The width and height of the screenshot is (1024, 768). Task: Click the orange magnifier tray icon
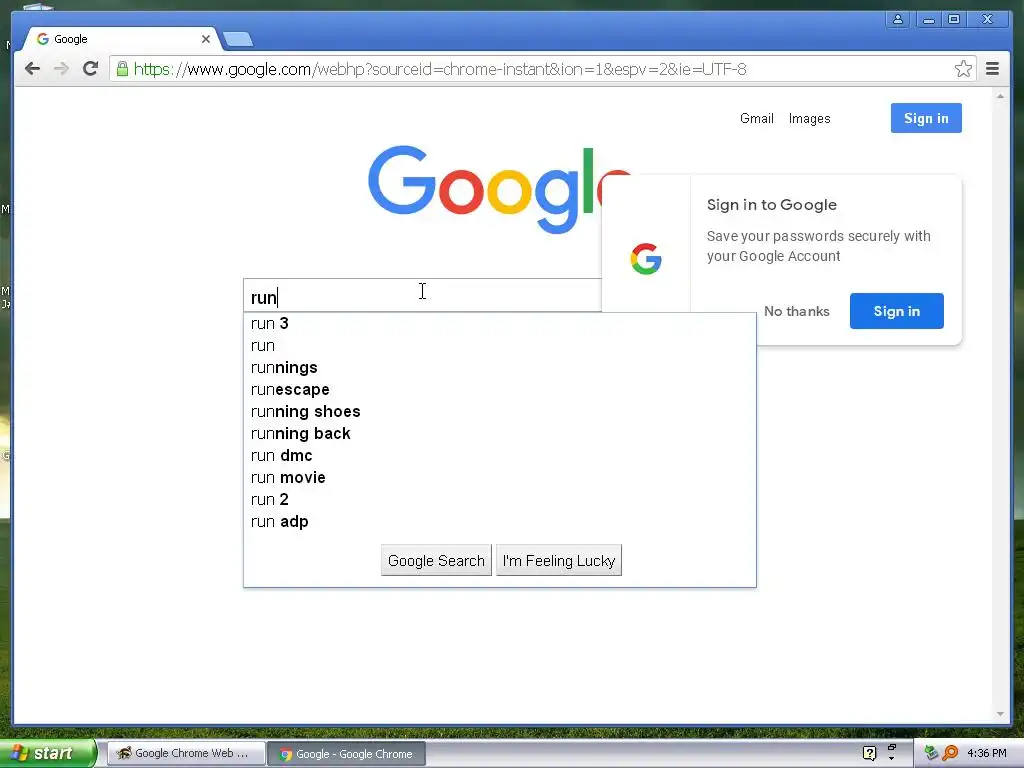pyautogui.click(x=950, y=753)
